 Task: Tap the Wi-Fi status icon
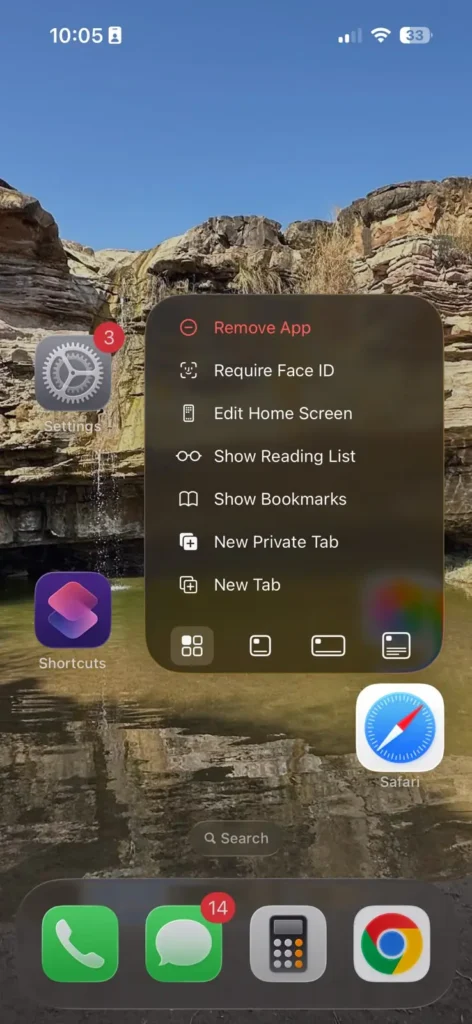[x=380, y=35]
